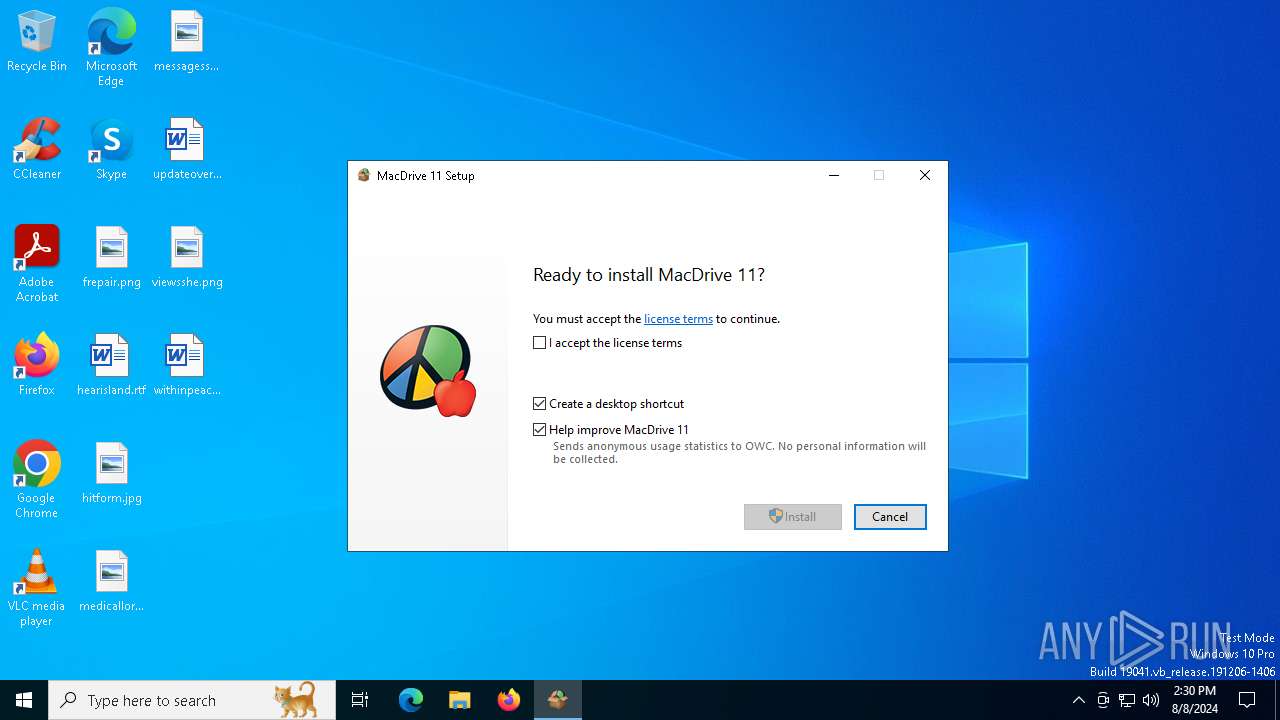The image size is (1280, 720).
Task: Click the MacDrive icon in the title bar
Action: click(364, 175)
